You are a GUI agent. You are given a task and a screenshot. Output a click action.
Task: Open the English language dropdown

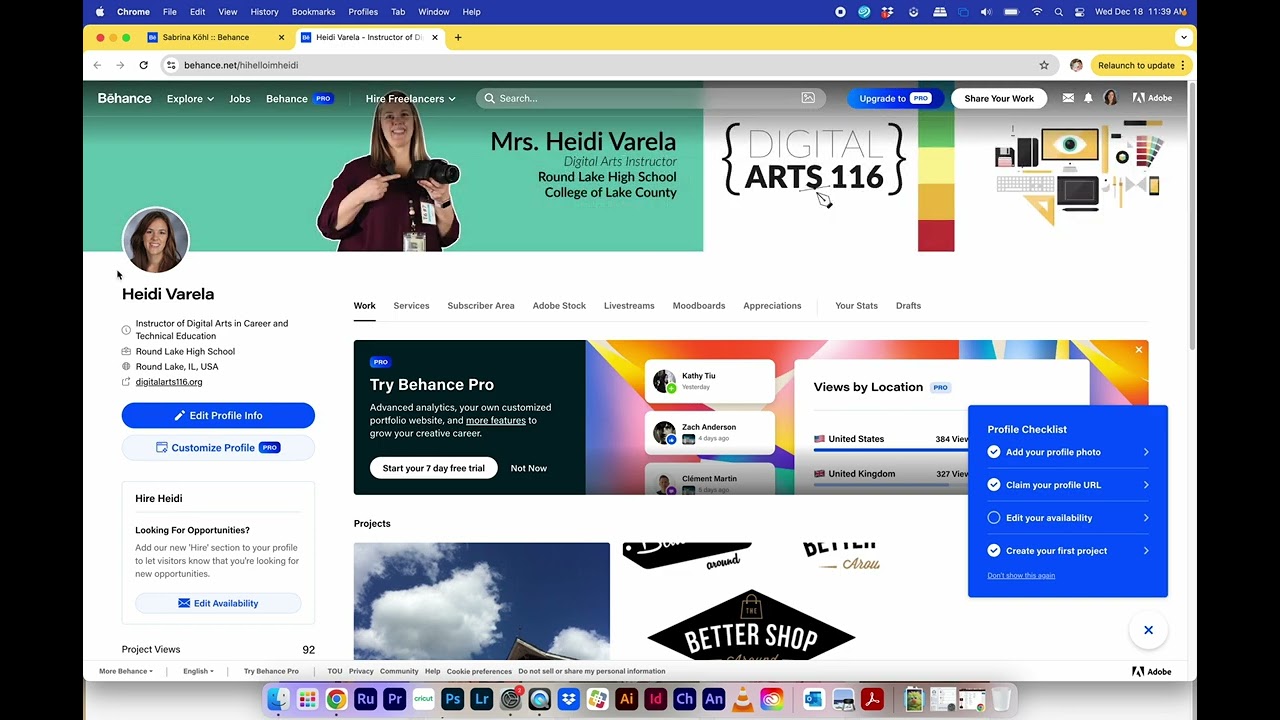point(198,671)
